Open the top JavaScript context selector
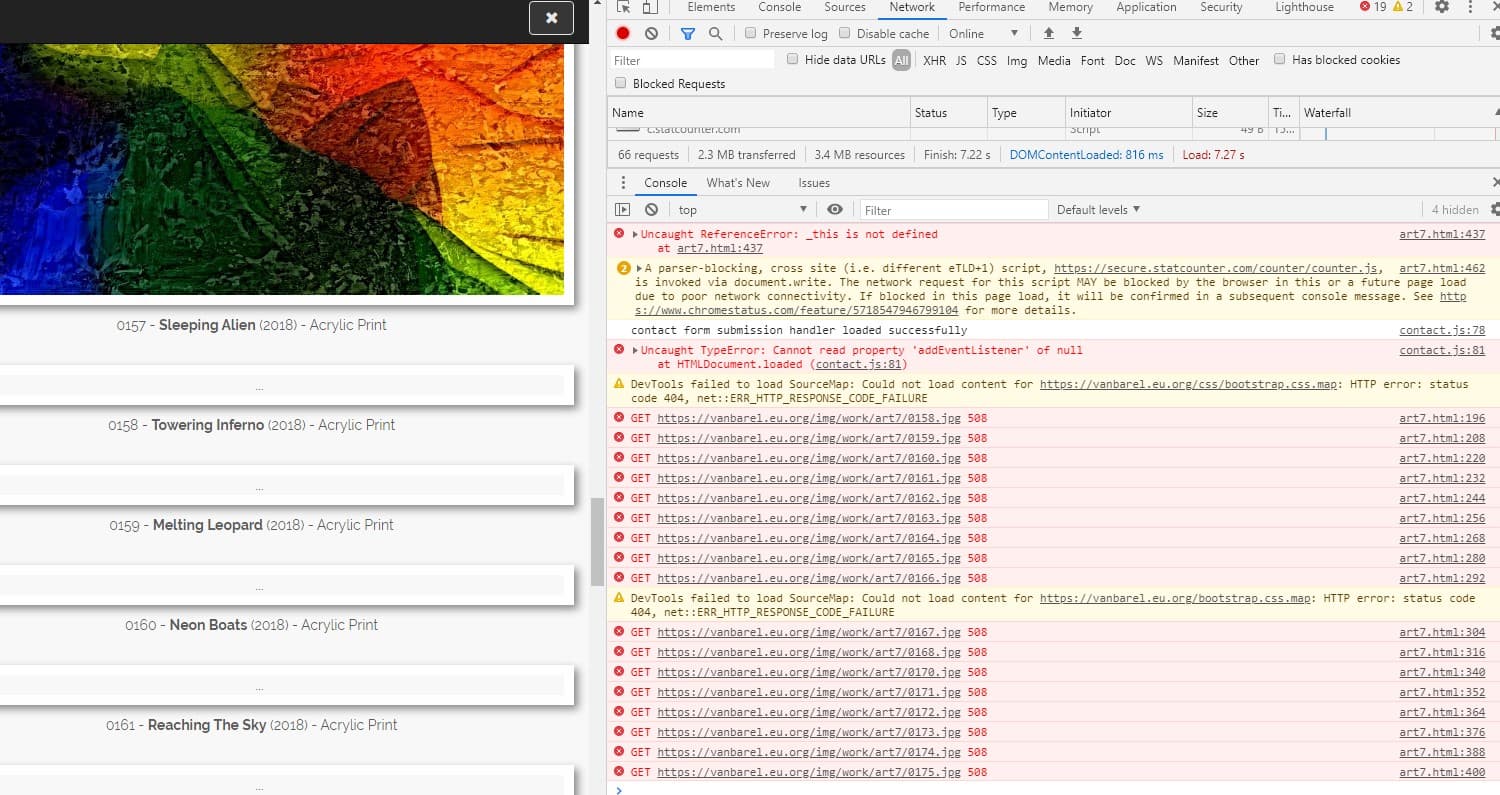The height and width of the screenshot is (795, 1500). tap(742, 210)
